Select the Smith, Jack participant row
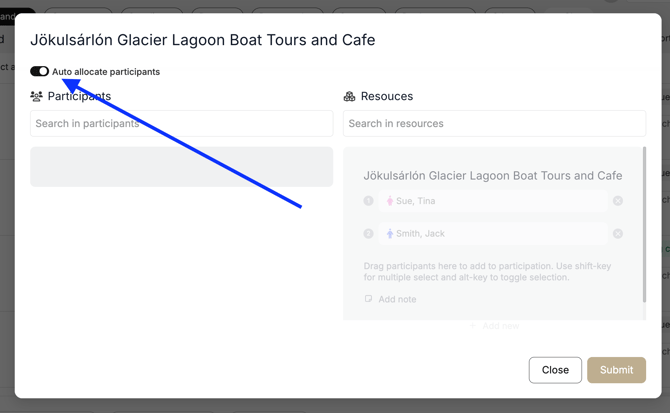Screen dimensions: 670x413 click(x=495, y=234)
